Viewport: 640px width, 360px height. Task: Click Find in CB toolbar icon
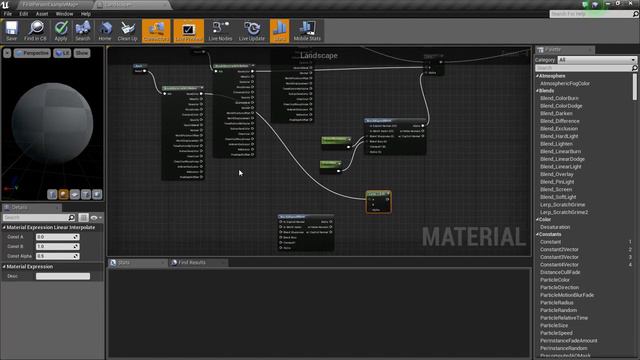click(x=36, y=31)
